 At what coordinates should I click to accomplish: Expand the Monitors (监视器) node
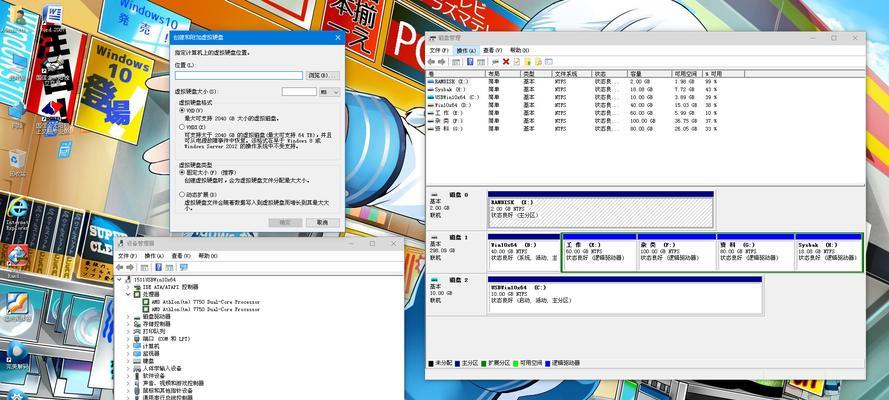128,354
